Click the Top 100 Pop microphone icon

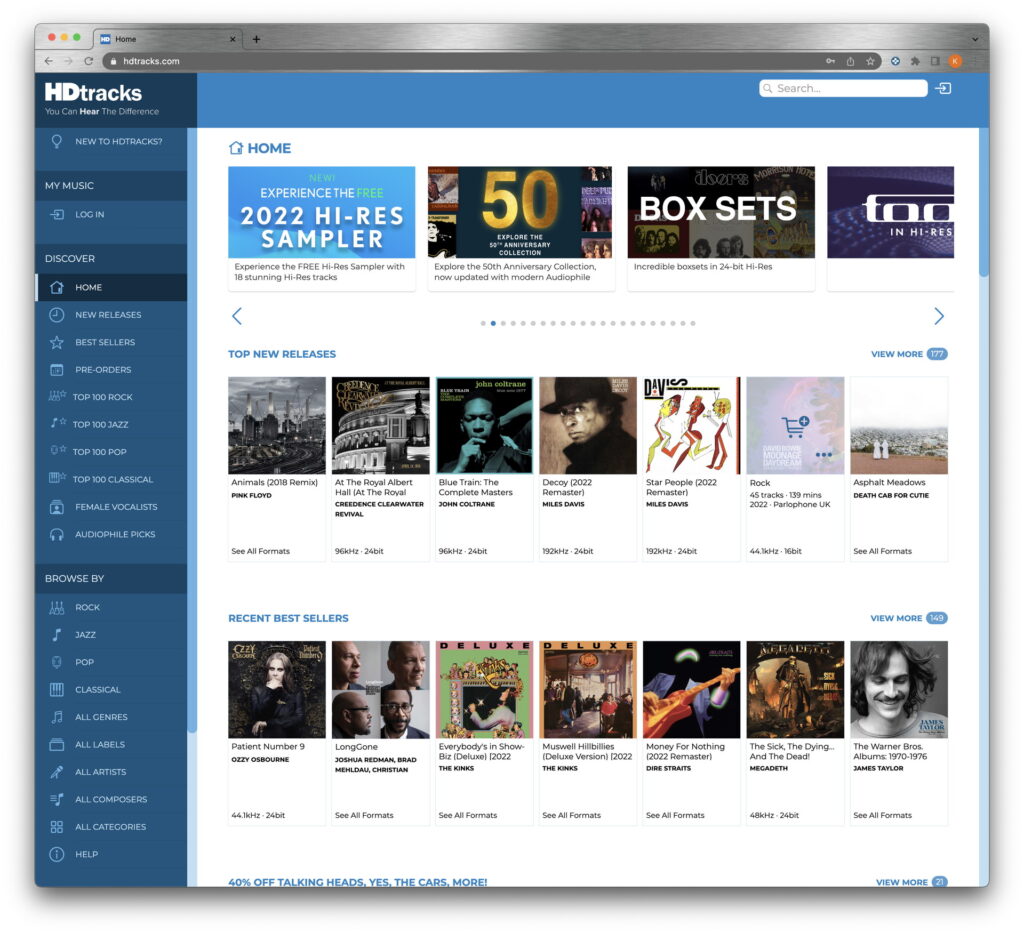(58, 451)
